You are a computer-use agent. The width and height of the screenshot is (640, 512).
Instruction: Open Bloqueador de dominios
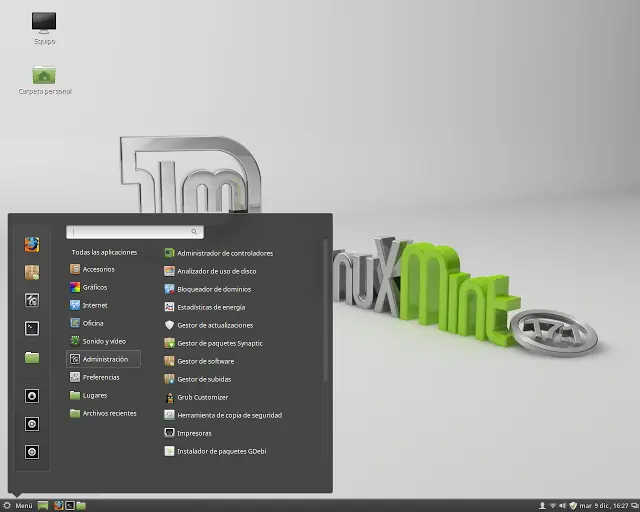tap(208, 289)
